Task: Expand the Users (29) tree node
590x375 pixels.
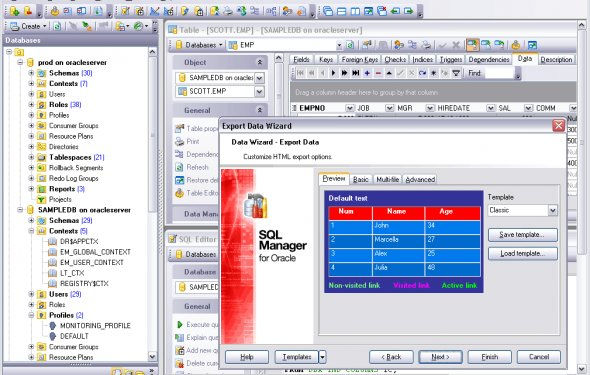Action: coord(32,294)
